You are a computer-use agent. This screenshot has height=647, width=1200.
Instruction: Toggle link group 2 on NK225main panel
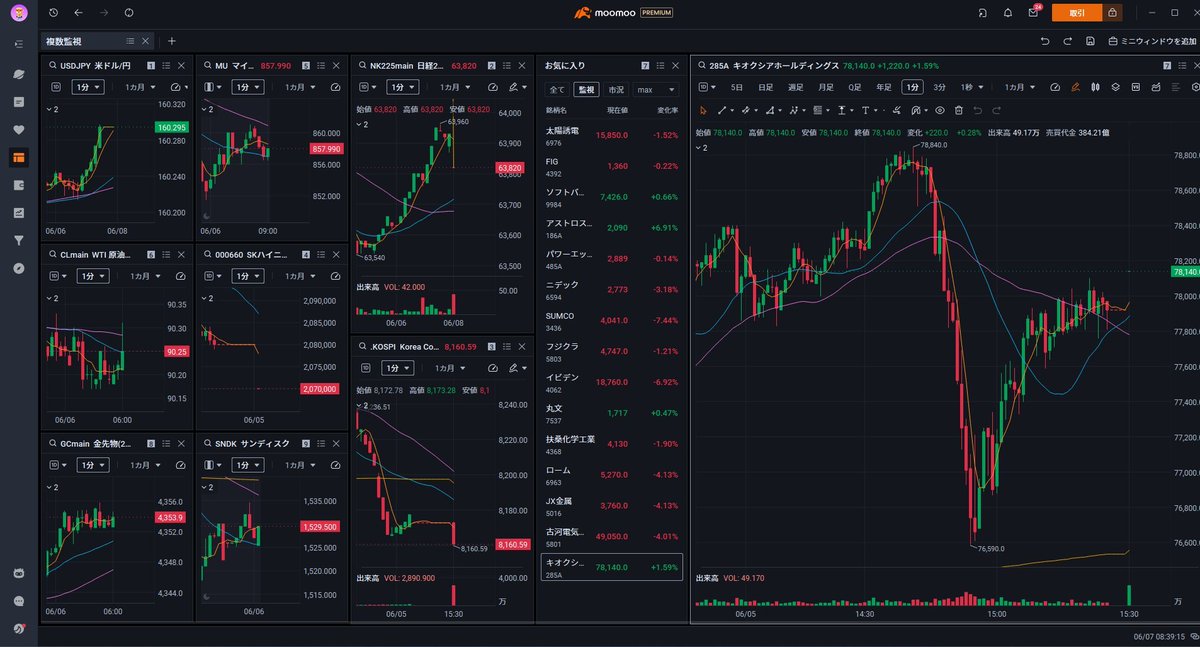click(491, 65)
